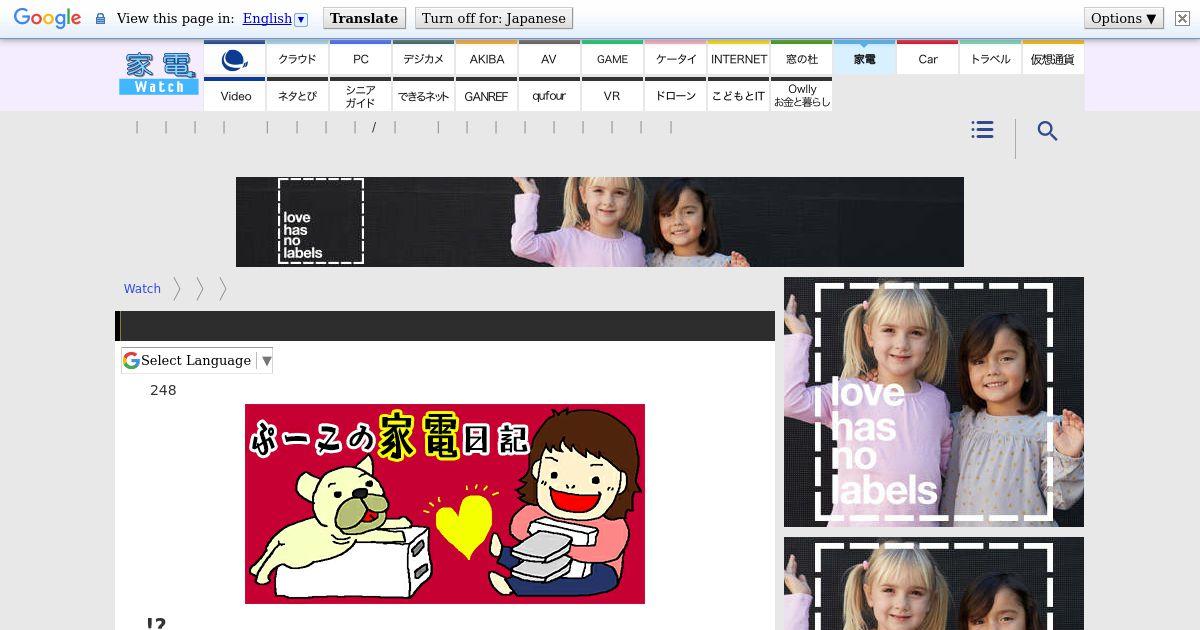Click the love has no labels top banner ad
This screenshot has width=1200, height=630.
coord(600,222)
